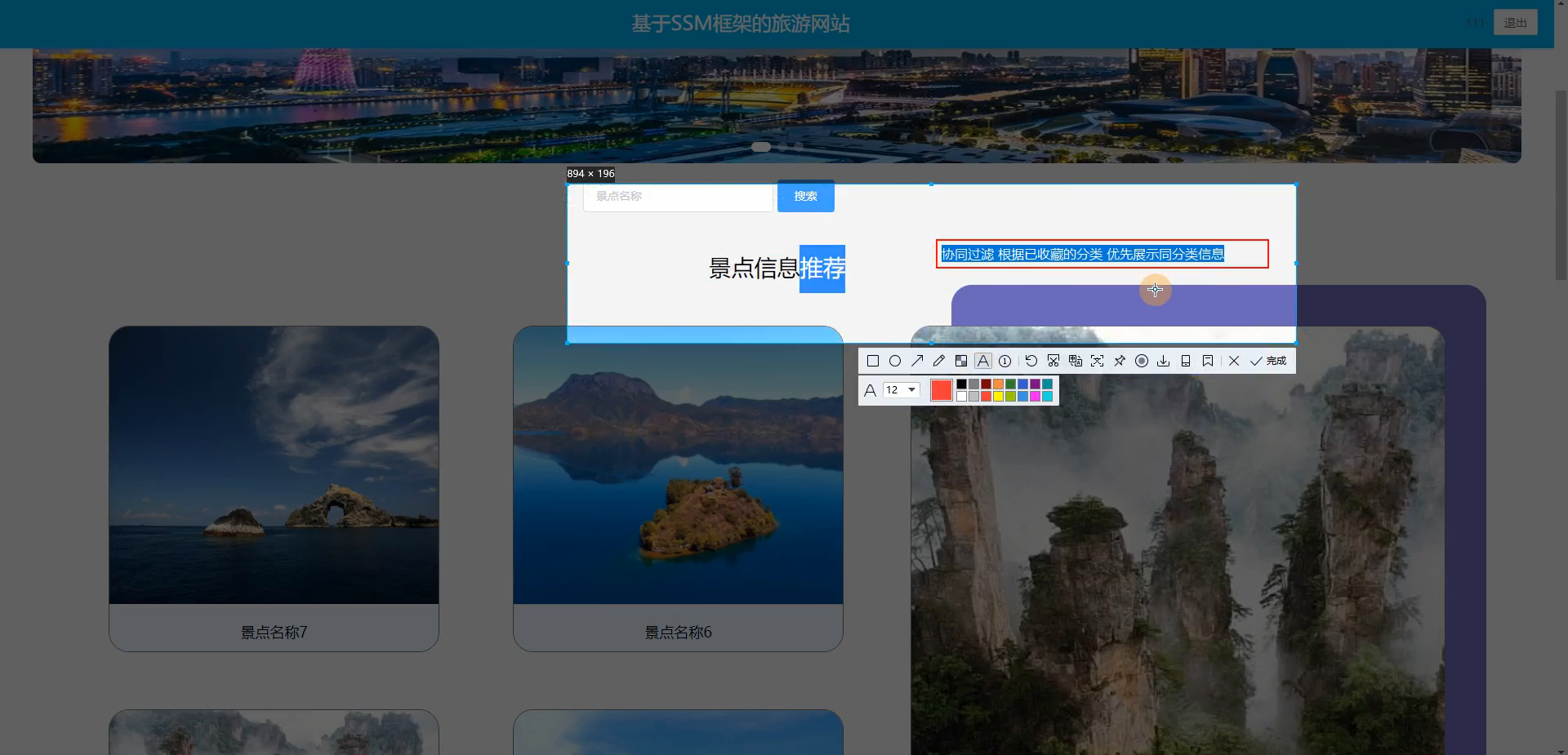Open the 景点名称7 card image
This screenshot has height=755, width=1568.
tap(274, 465)
